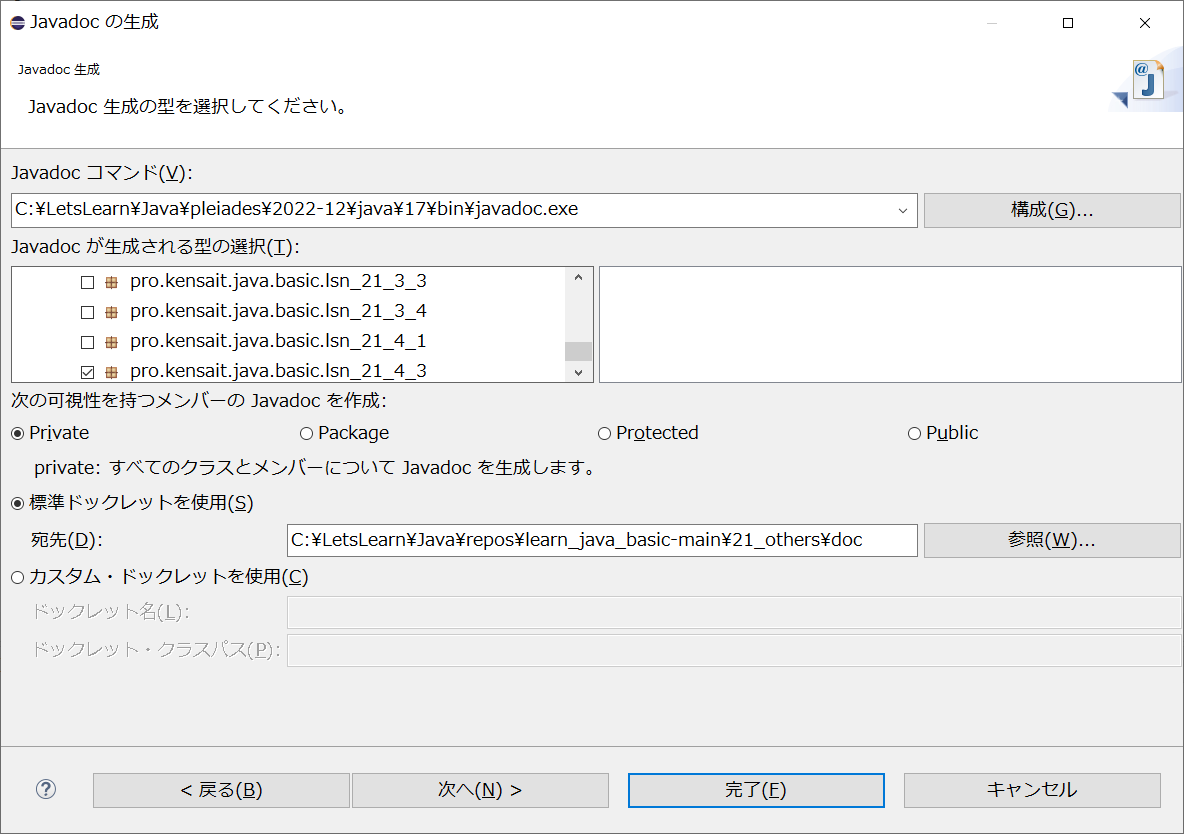Open the 構成(G) configuration dialog

point(1051,210)
